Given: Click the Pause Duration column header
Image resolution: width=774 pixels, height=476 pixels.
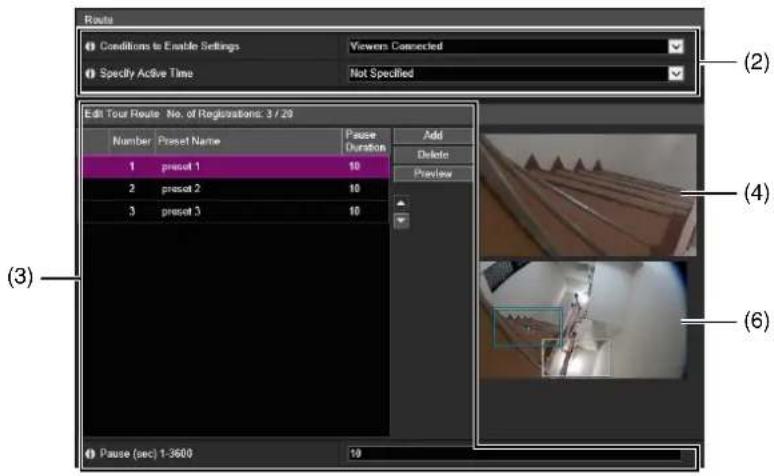Looking at the screenshot, I should coord(365,141).
